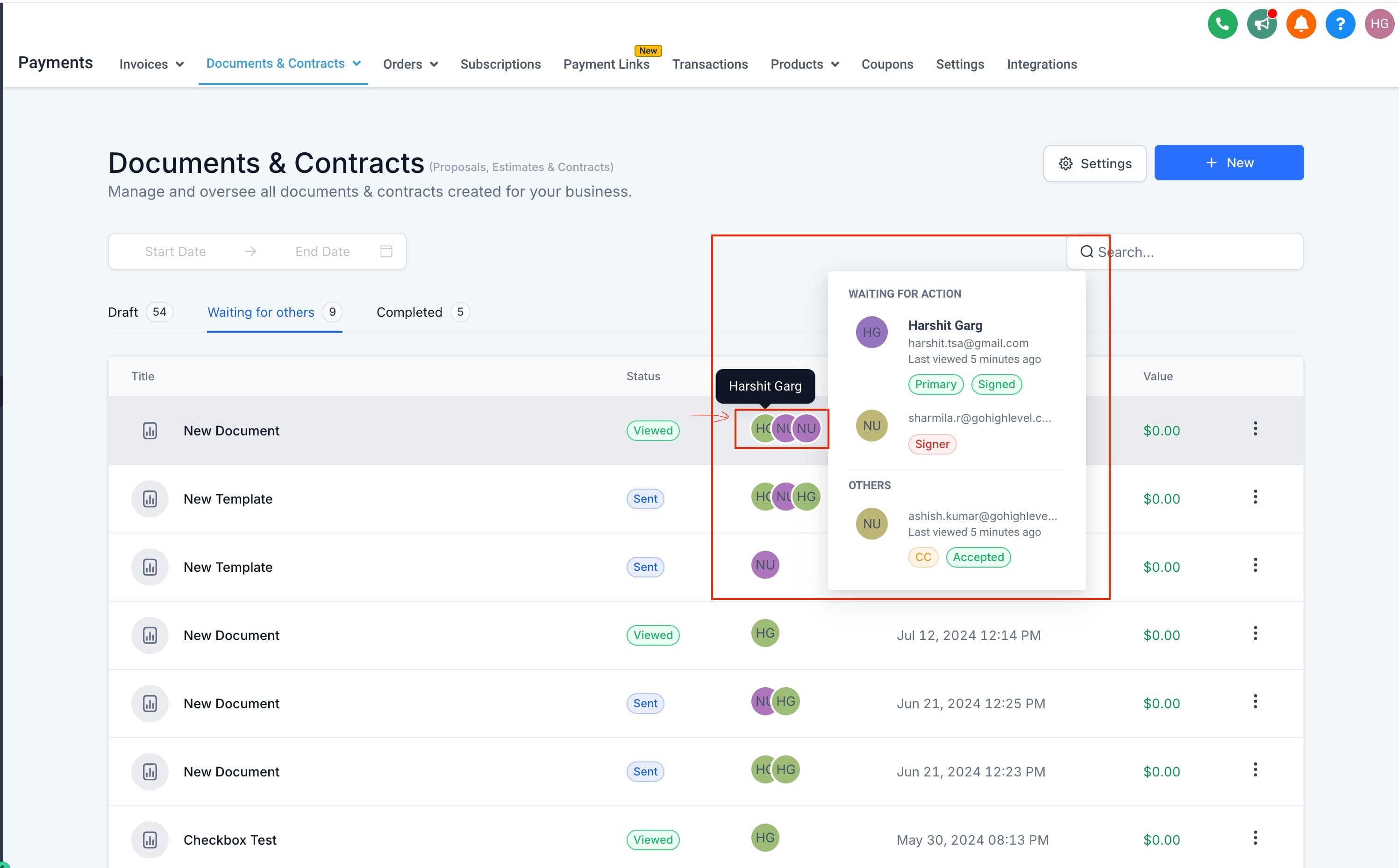The image size is (1399, 868).
Task: Click the document icon beside Checkbox Test
Action: 150,840
